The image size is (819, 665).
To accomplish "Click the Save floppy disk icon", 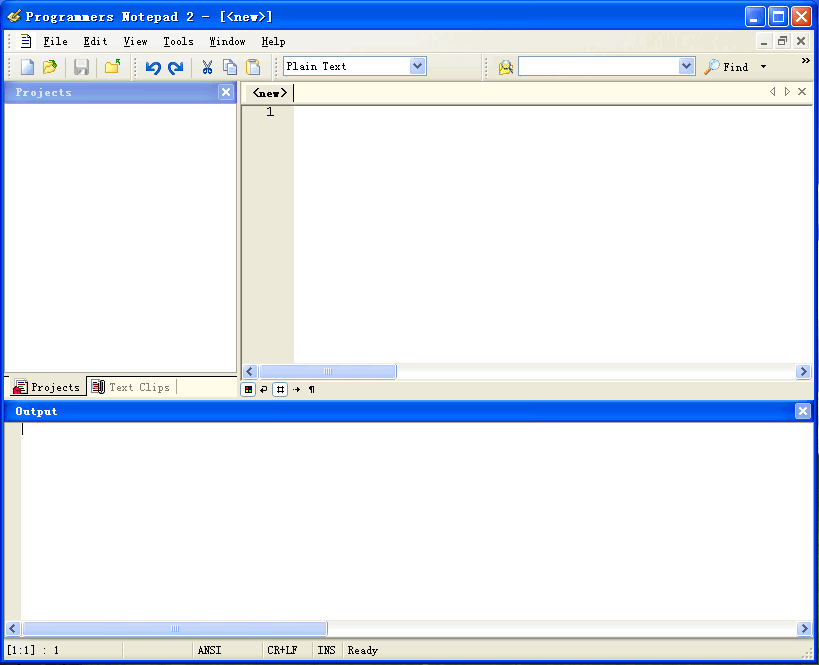I will coord(81,67).
